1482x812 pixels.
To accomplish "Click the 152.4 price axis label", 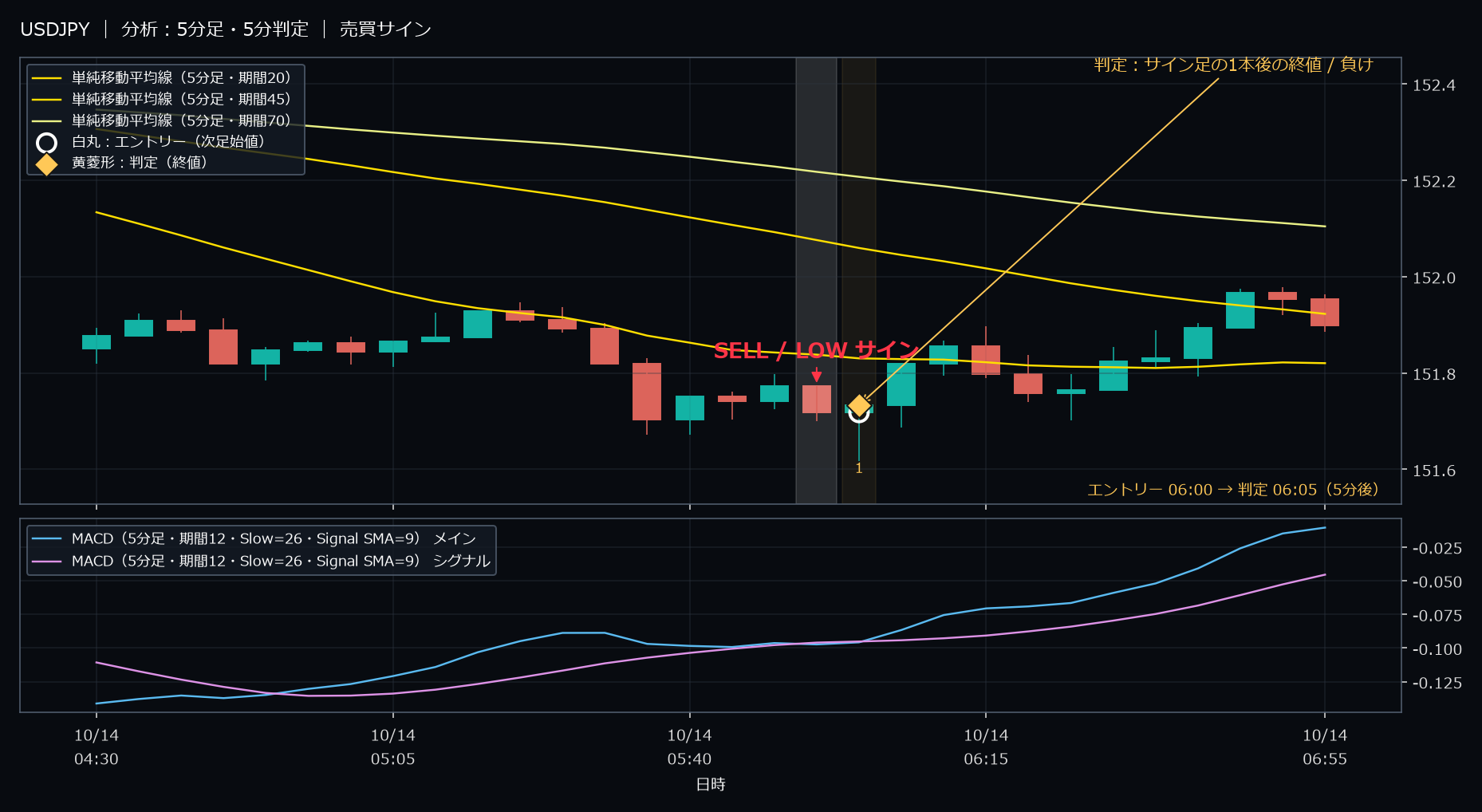I will coord(1434,85).
